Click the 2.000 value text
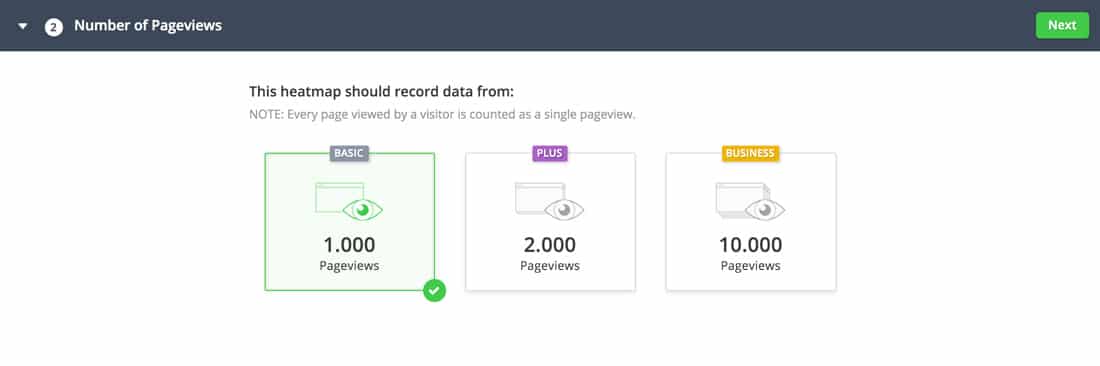The height and width of the screenshot is (366, 1100). tap(550, 245)
